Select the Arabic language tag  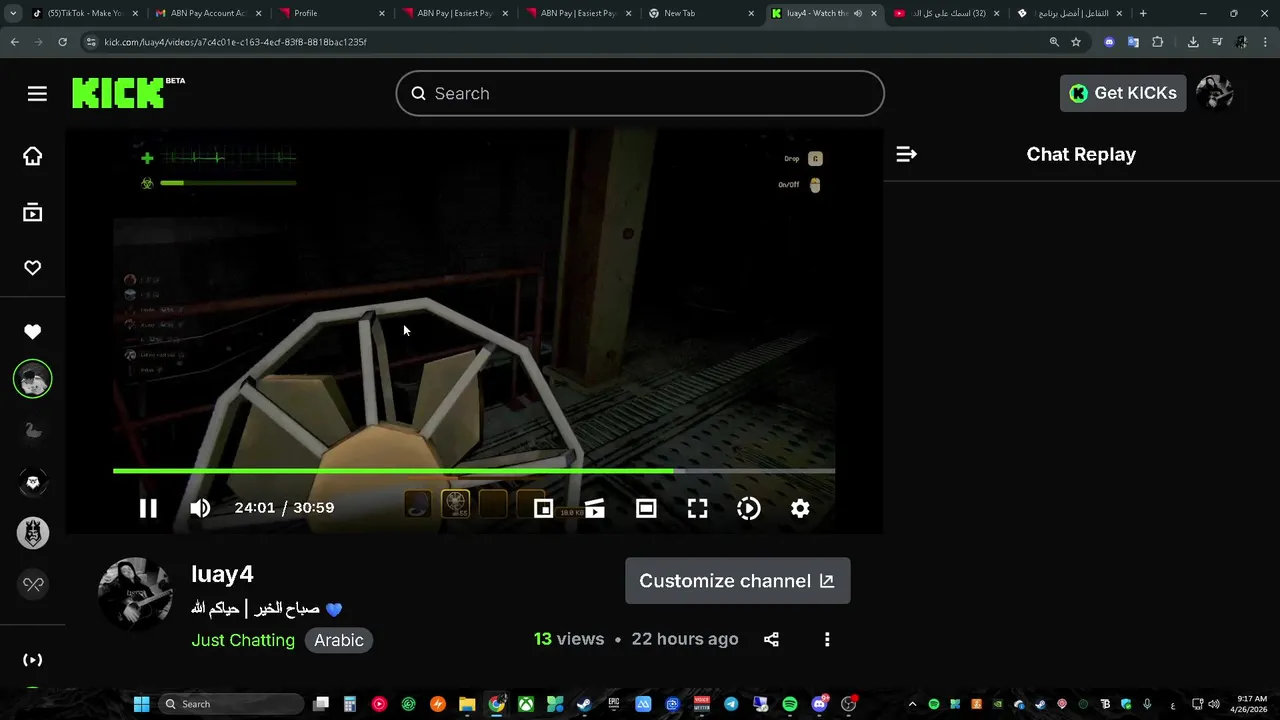point(339,640)
